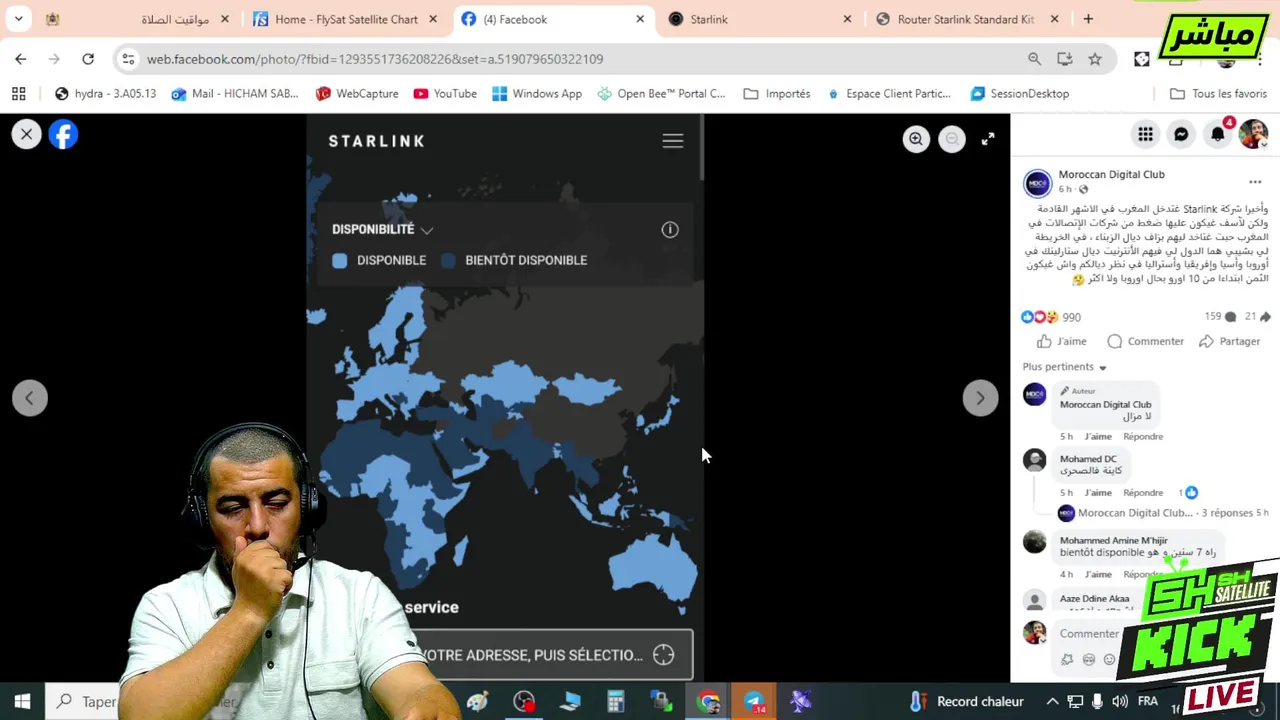This screenshot has height=720, width=1280.
Task: Click the locate target icon in the address field
Action: [x=664, y=655]
